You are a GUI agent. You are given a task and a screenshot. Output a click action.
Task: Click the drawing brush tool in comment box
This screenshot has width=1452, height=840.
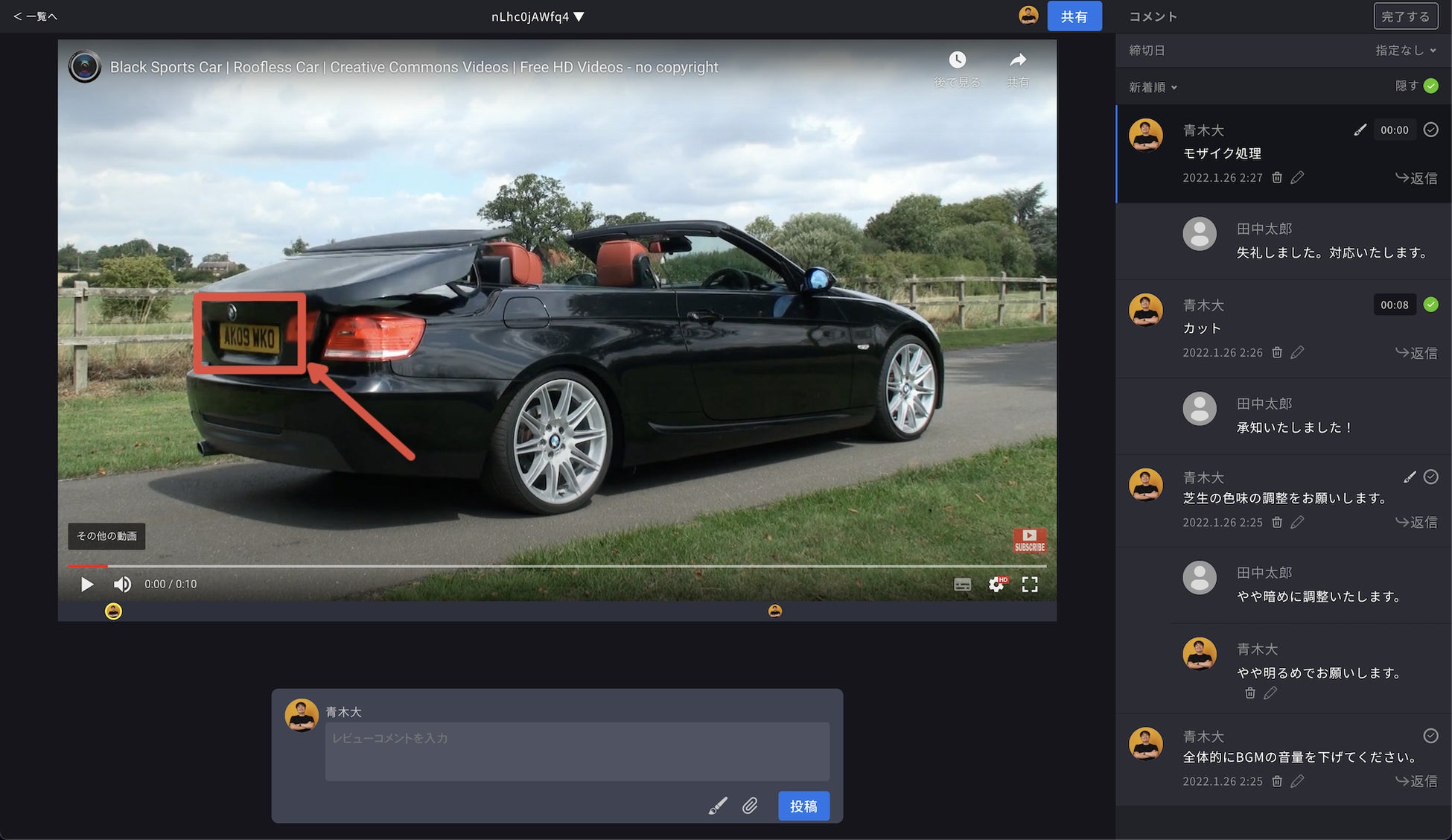point(717,806)
